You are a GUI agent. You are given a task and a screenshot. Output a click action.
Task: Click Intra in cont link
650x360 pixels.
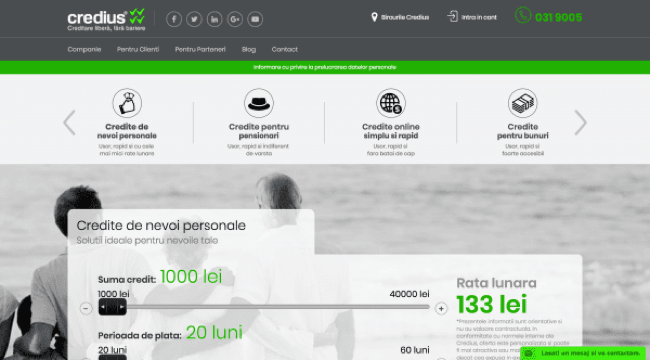coord(479,17)
